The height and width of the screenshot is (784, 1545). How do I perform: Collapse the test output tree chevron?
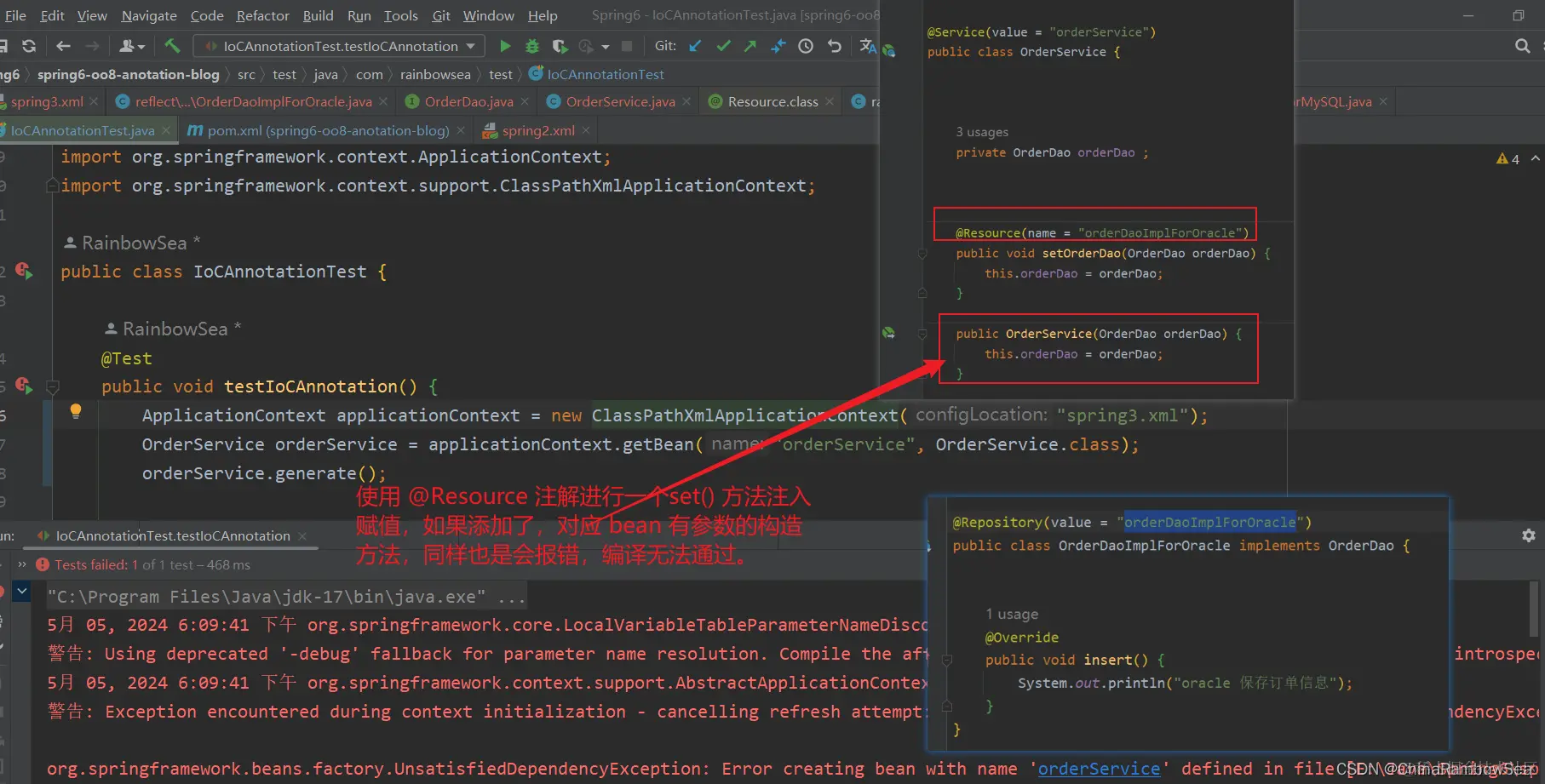tap(22, 590)
